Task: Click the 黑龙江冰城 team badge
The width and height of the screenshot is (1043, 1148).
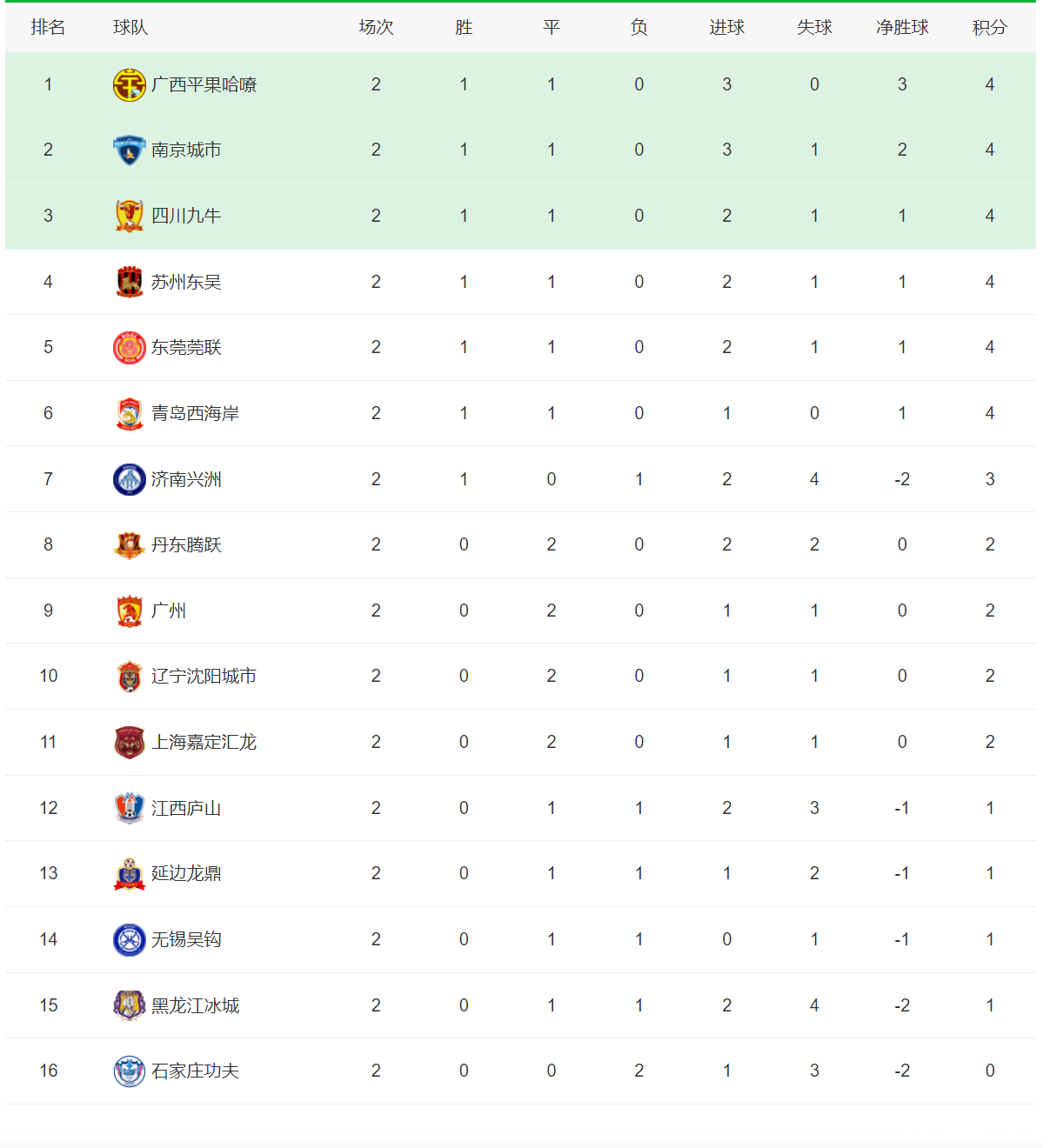Action: [x=129, y=1005]
